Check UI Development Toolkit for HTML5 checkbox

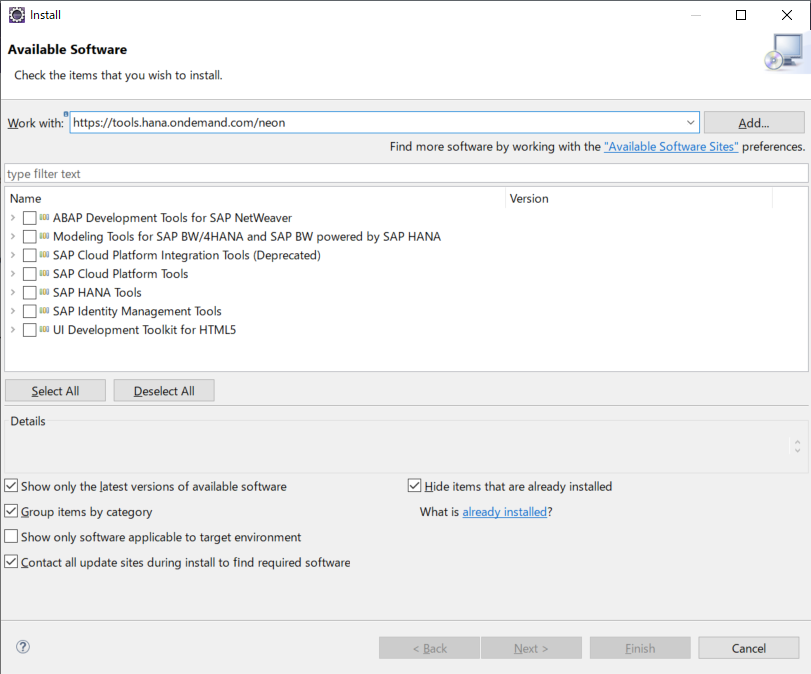click(x=29, y=329)
